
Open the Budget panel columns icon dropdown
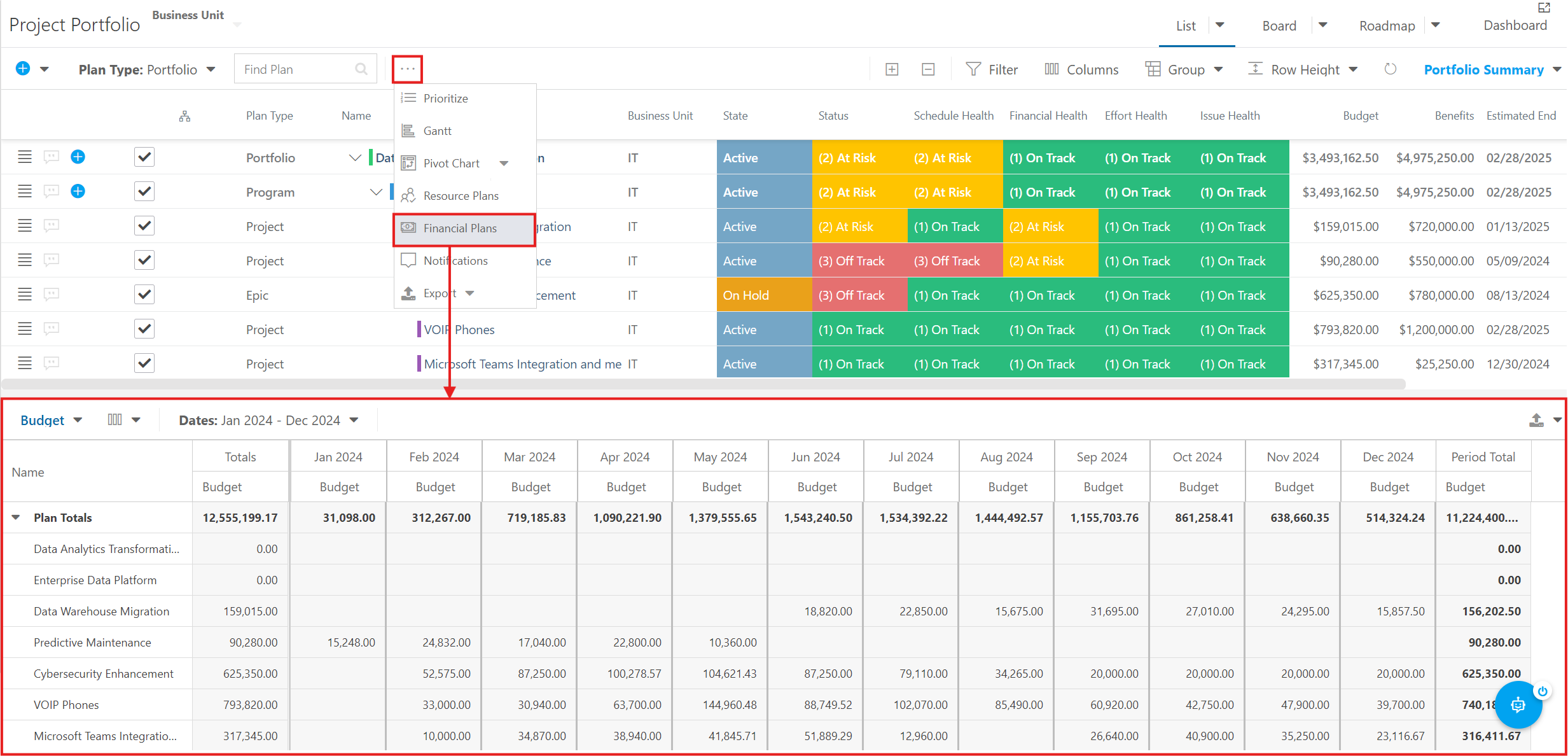pos(124,420)
